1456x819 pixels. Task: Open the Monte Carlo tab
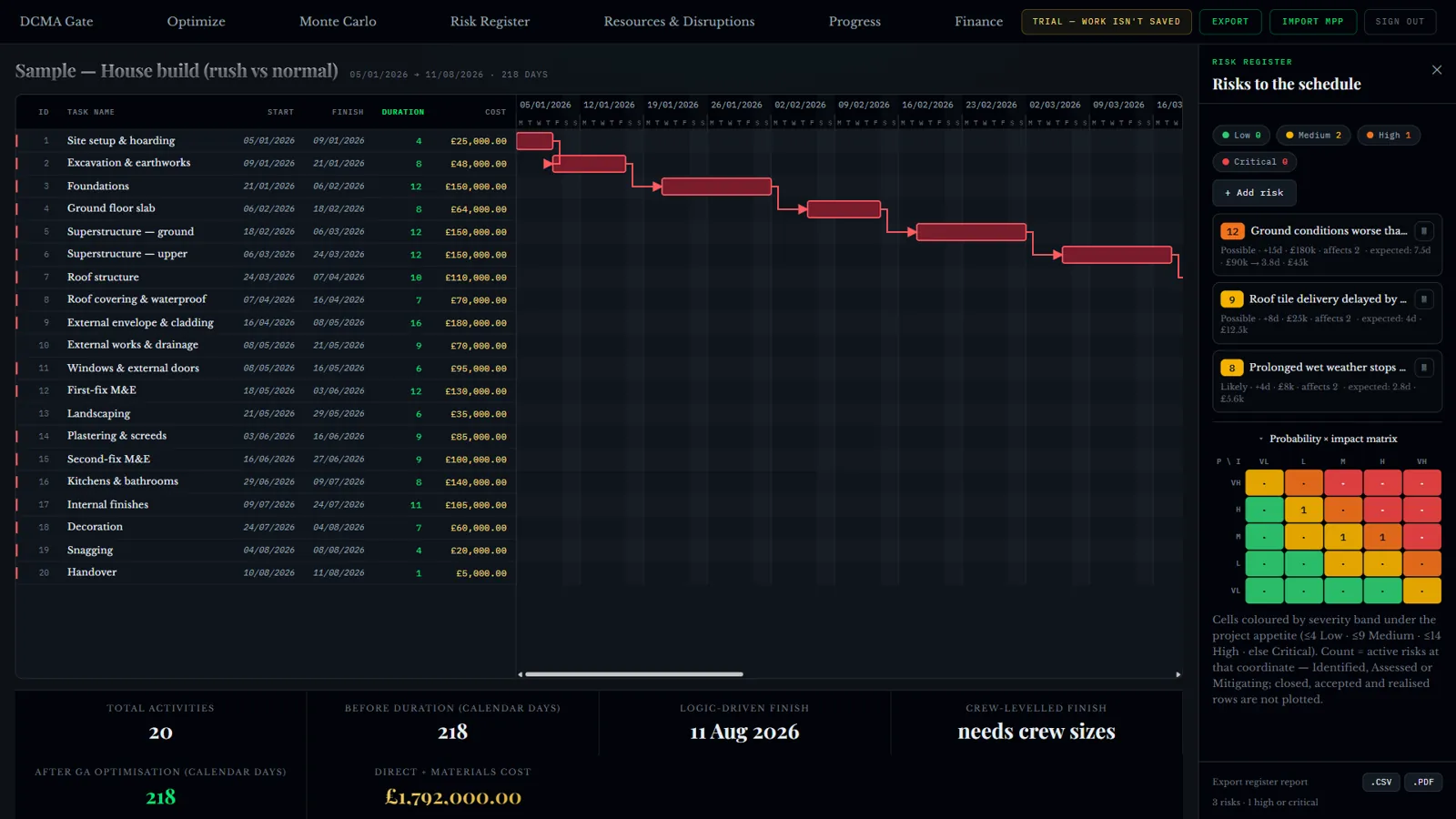pos(338,22)
